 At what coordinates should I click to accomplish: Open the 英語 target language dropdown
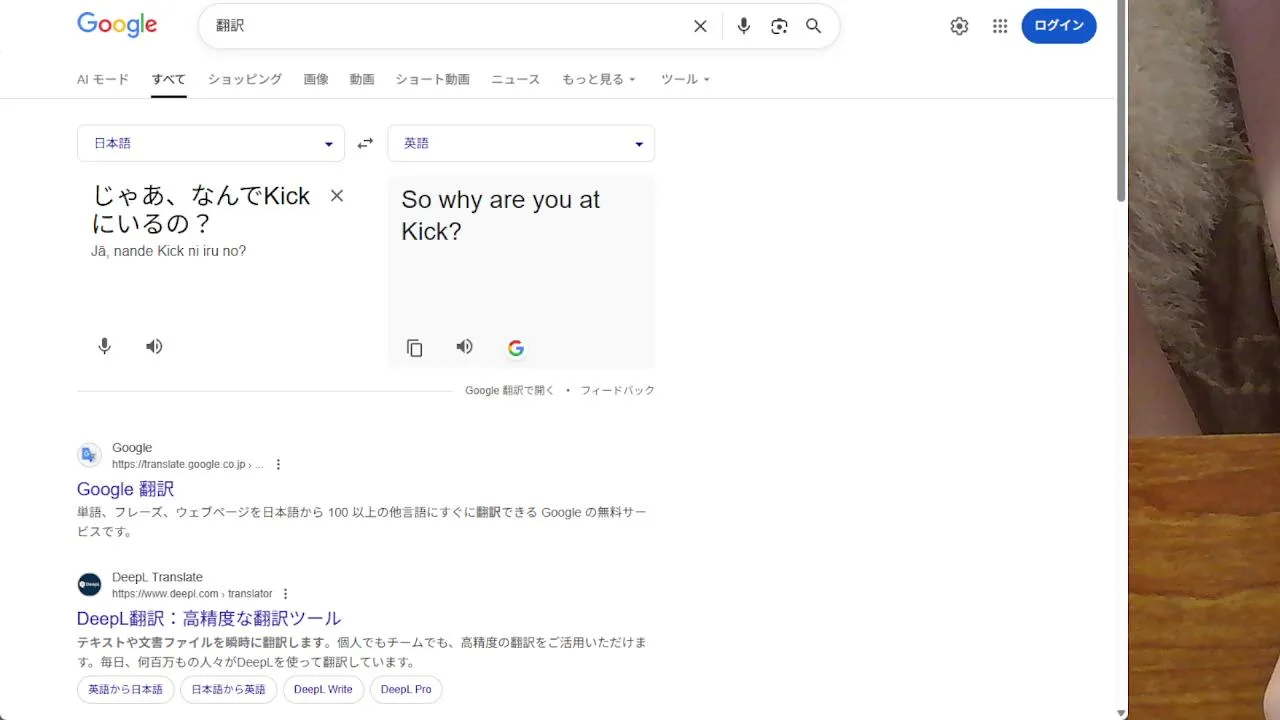coord(521,143)
